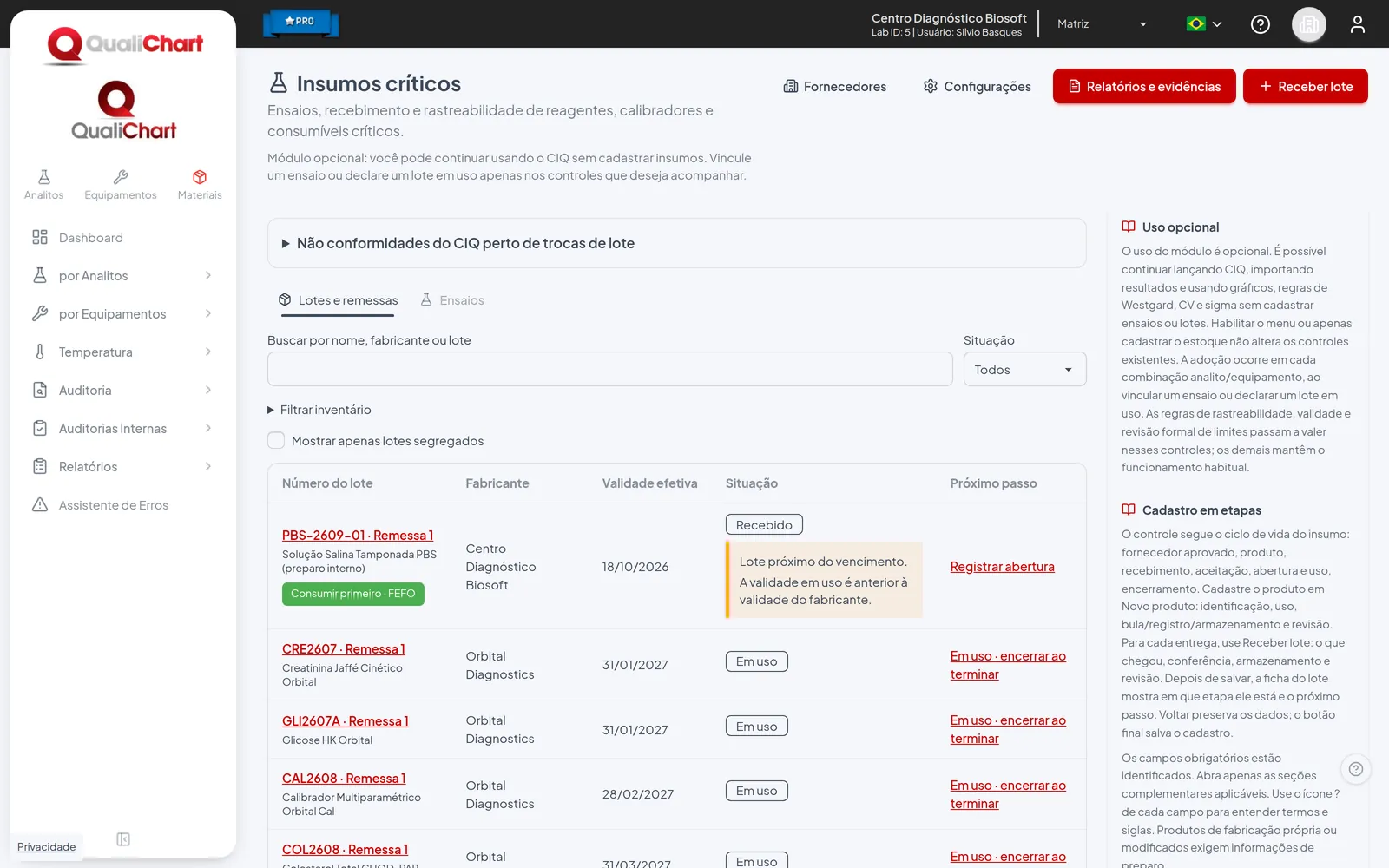Open Dashboard in the sidebar
This screenshot has height=868, width=1389.
pos(122,238)
